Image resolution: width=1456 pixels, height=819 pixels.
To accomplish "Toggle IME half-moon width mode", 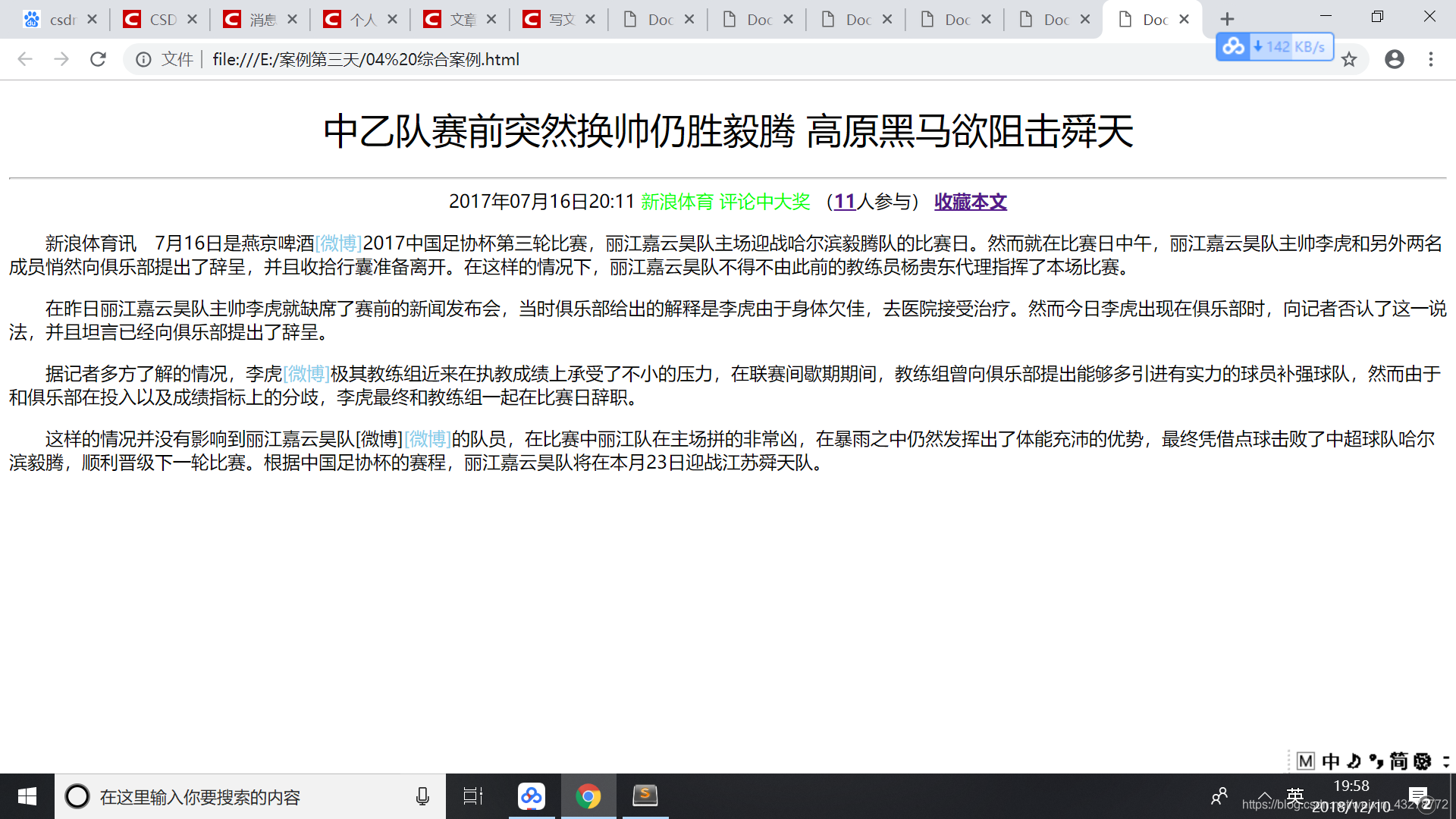I will (x=1354, y=761).
